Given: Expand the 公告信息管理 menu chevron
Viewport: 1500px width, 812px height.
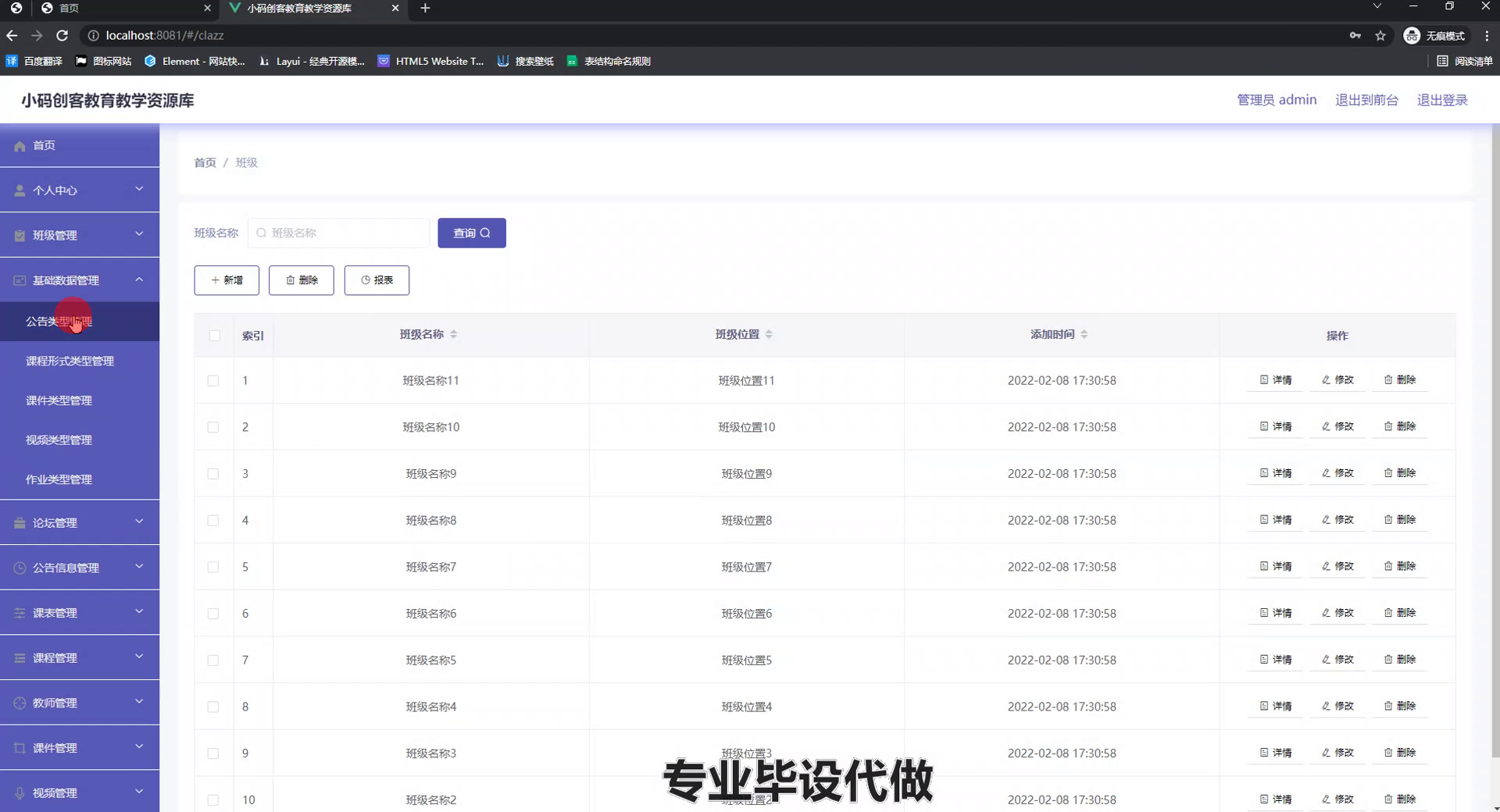Looking at the screenshot, I should 139,567.
